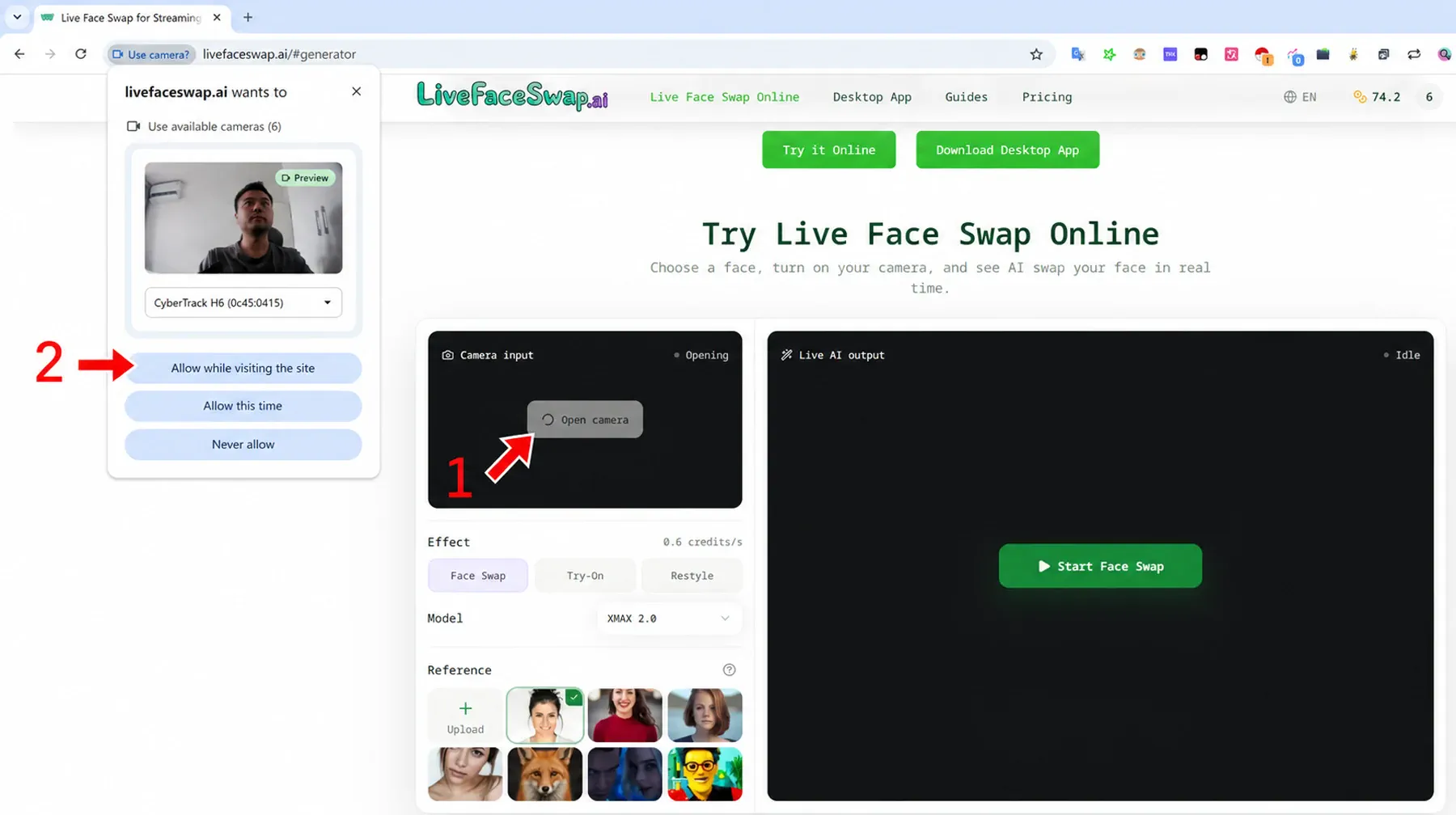Image resolution: width=1456 pixels, height=815 pixels.
Task: Click the Open camera button
Action: tap(585, 420)
